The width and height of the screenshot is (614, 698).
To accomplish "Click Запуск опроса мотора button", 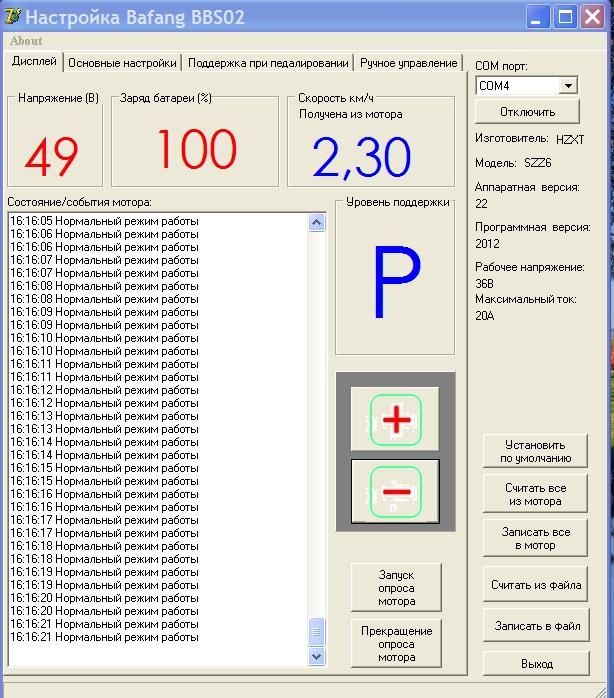I will click(396, 588).
